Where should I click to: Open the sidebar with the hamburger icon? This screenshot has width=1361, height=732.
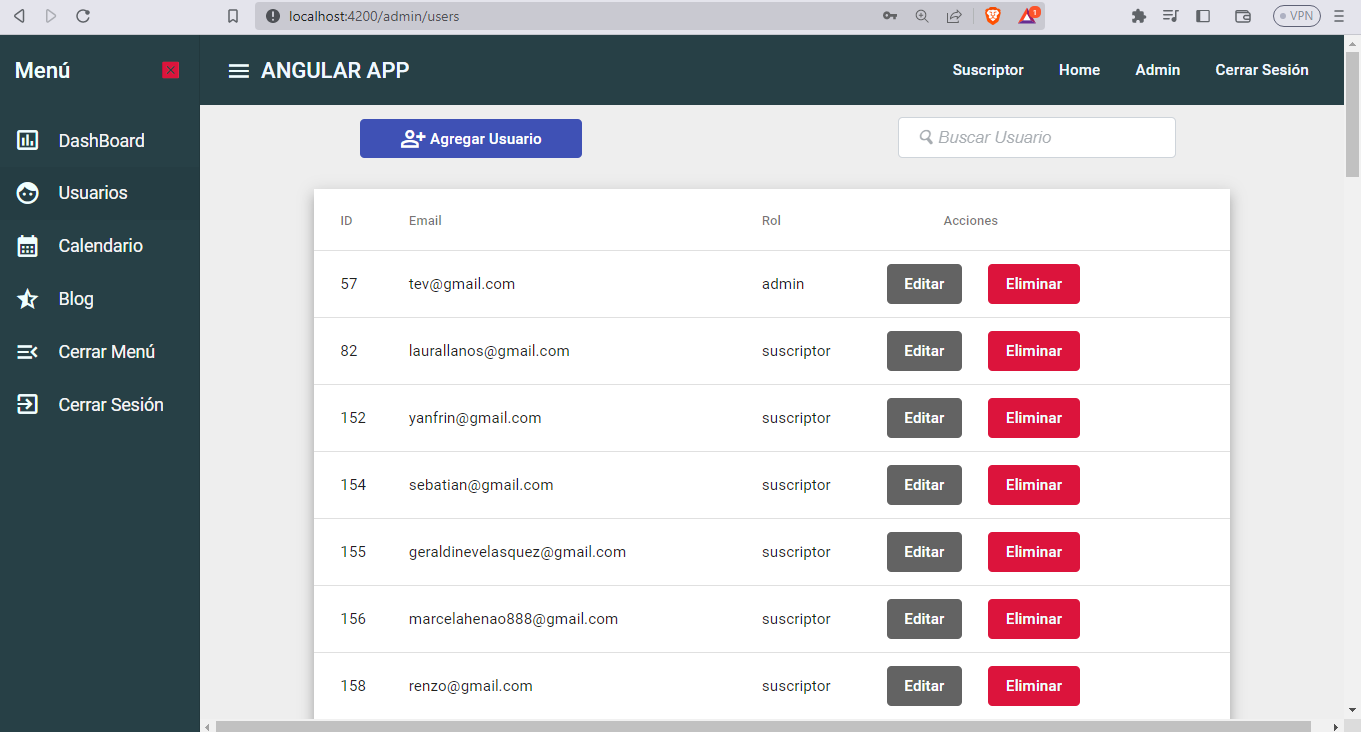coord(238,70)
